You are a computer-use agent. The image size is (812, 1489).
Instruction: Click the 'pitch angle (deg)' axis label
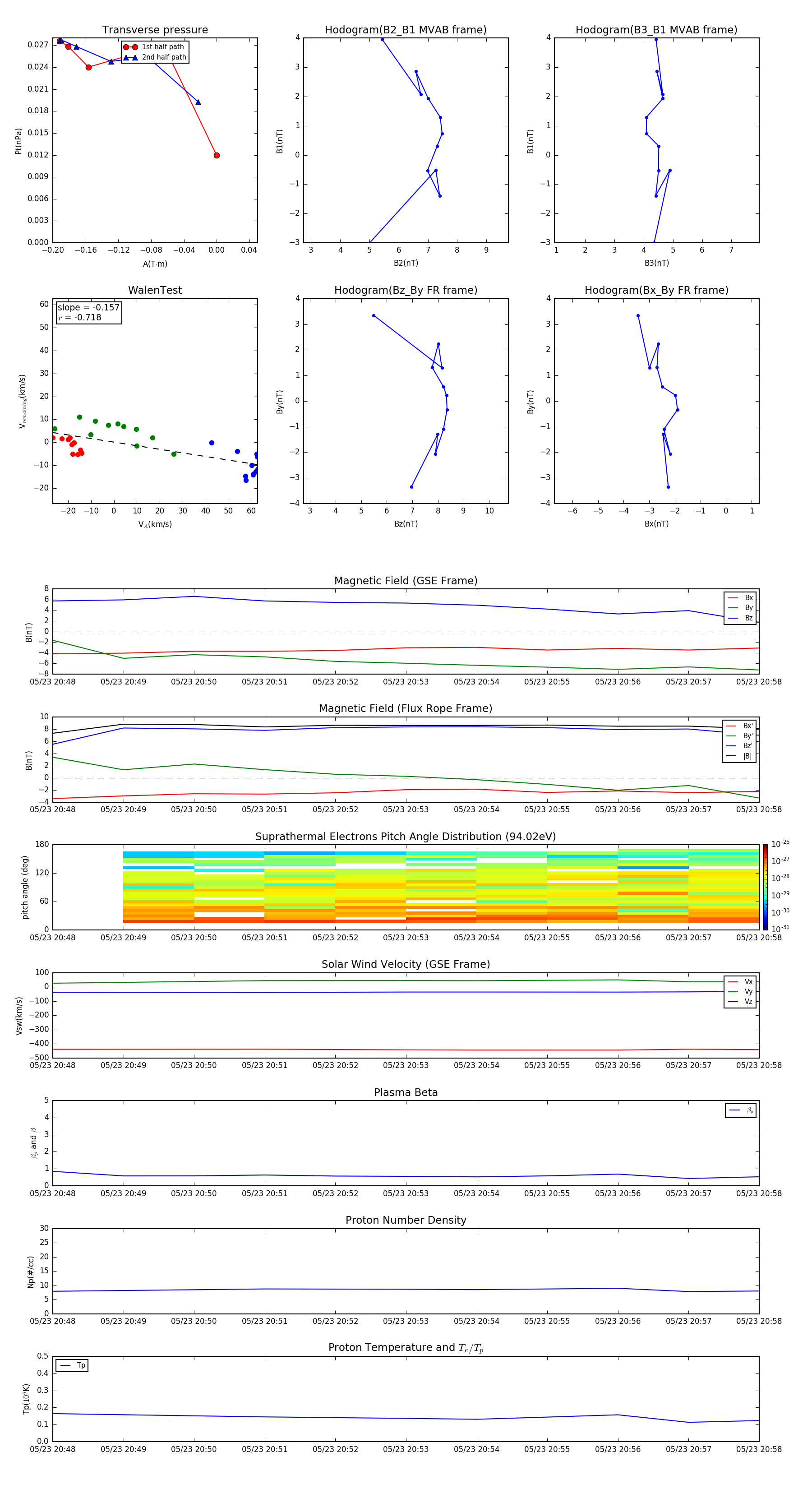(25, 887)
